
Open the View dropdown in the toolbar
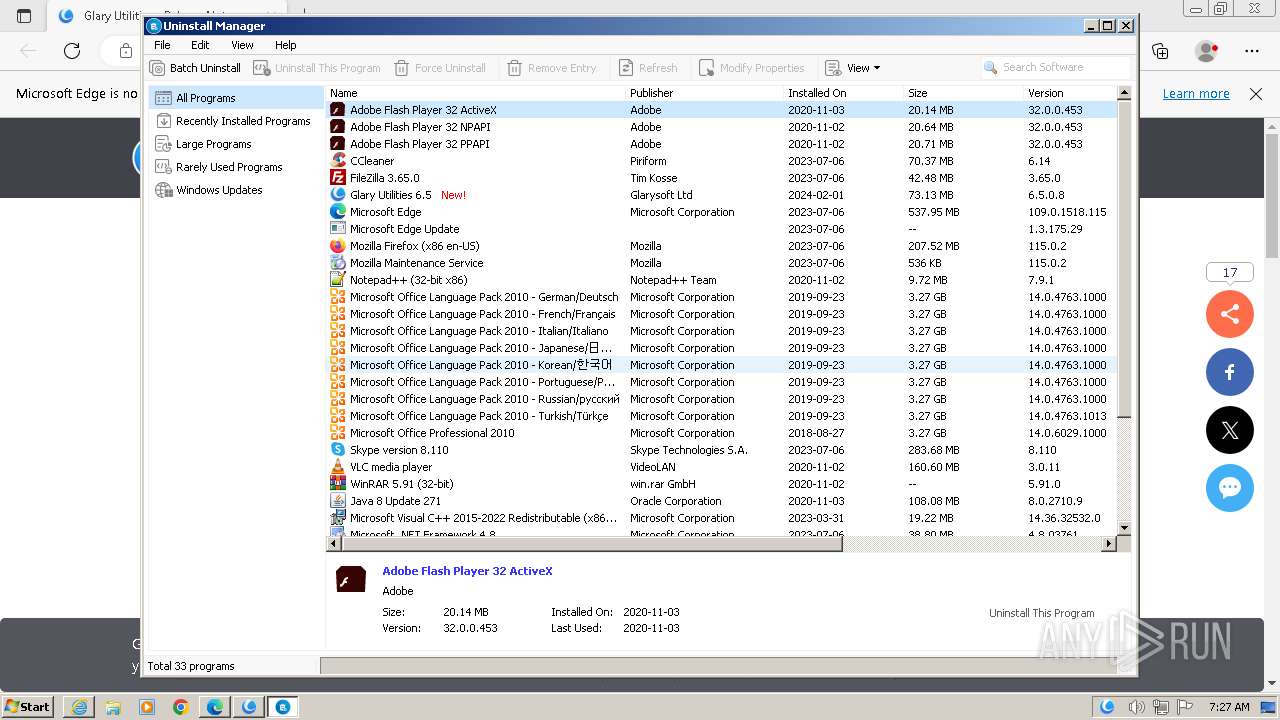(x=853, y=68)
